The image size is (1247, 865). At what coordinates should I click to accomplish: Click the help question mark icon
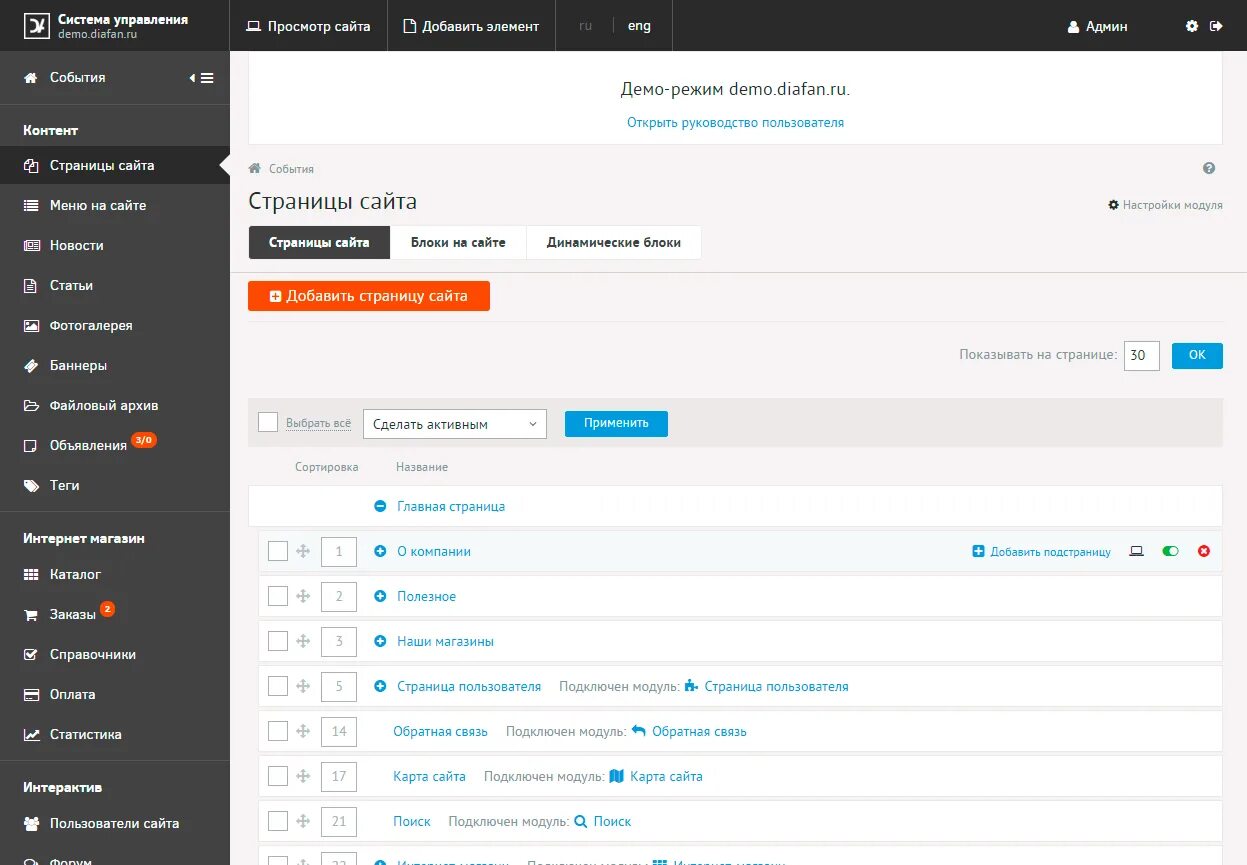click(1209, 169)
